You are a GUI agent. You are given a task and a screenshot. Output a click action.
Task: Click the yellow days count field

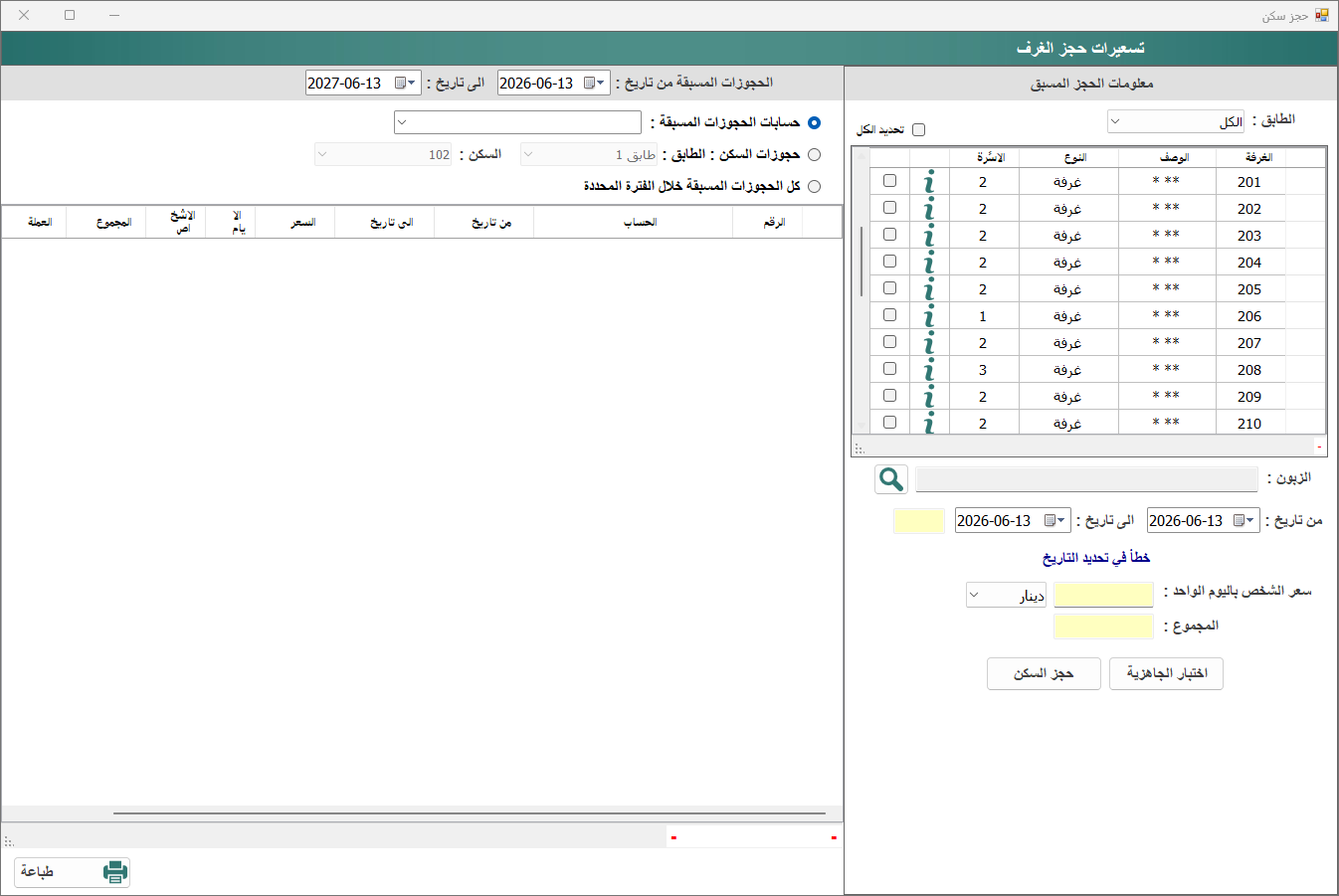tap(919, 521)
